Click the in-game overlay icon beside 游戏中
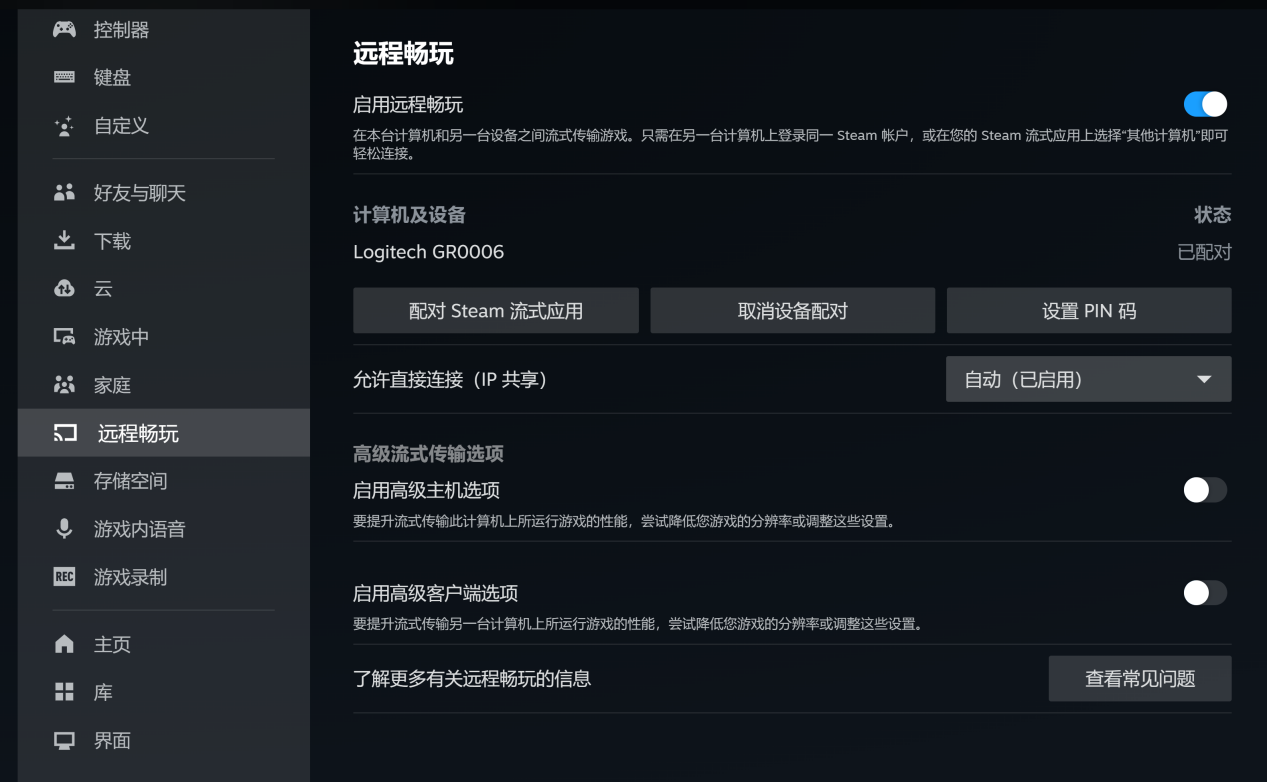The image size is (1267, 782). 64,337
